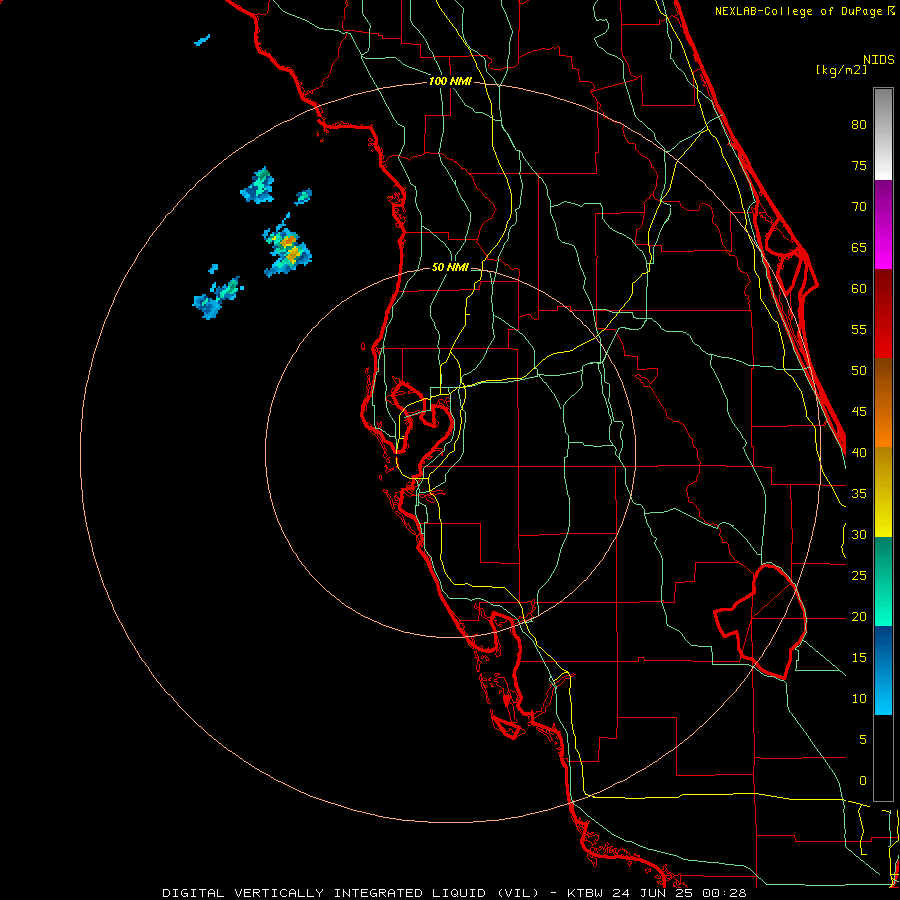
Task: Click the 70 value on the VIL scale
Action: click(x=859, y=207)
